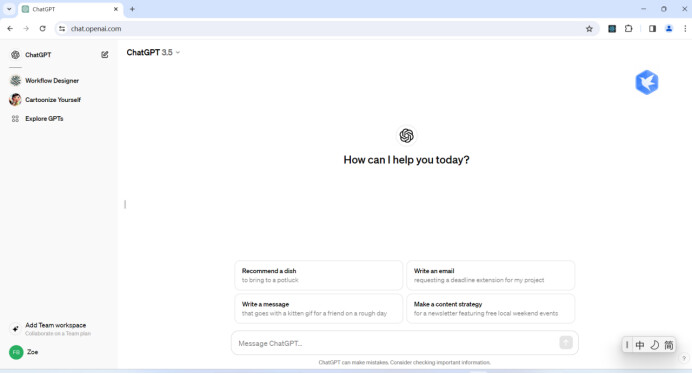This screenshot has height=374, width=692.
Task: Close the ChatGPT tab
Action: coord(116,9)
